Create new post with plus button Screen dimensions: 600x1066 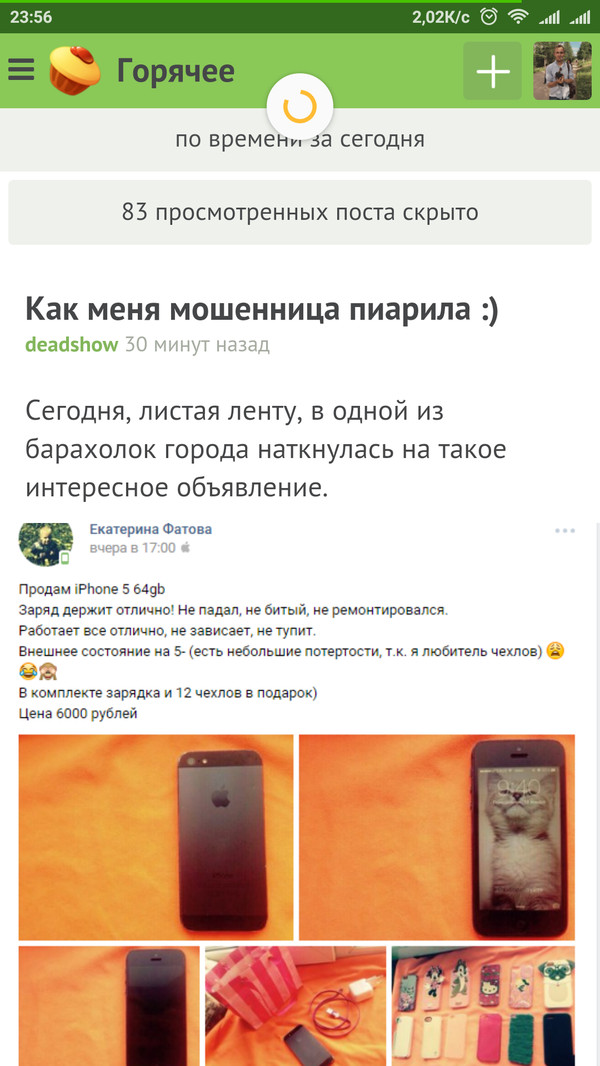[x=493, y=71]
